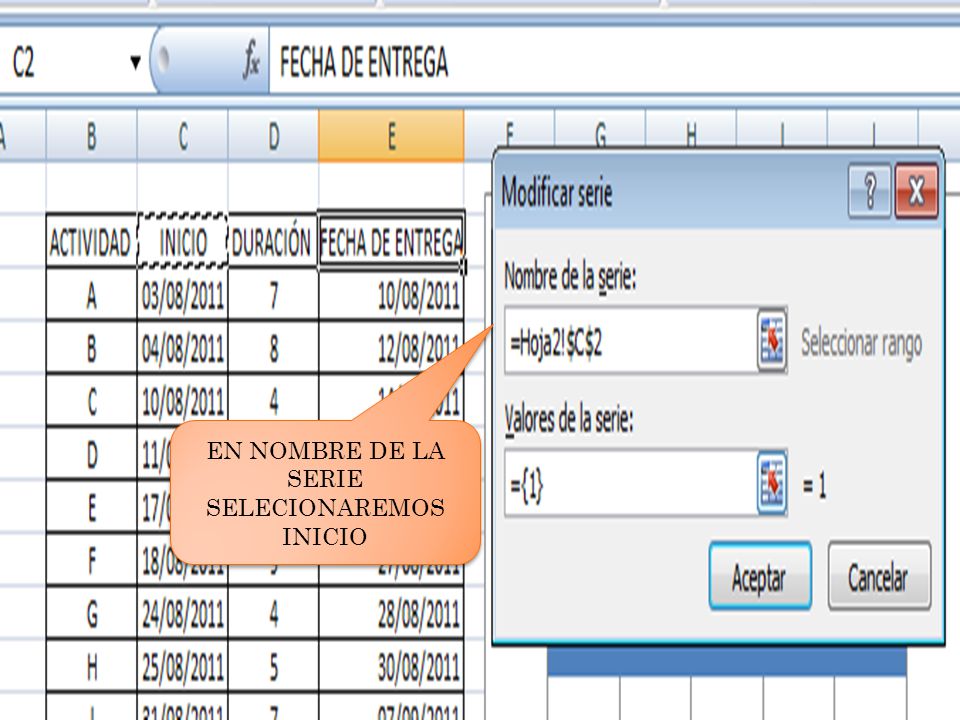The width and height of the screenshot is (960, 720).
Task: Select activity cell F in table
Action: click(91, 560)
